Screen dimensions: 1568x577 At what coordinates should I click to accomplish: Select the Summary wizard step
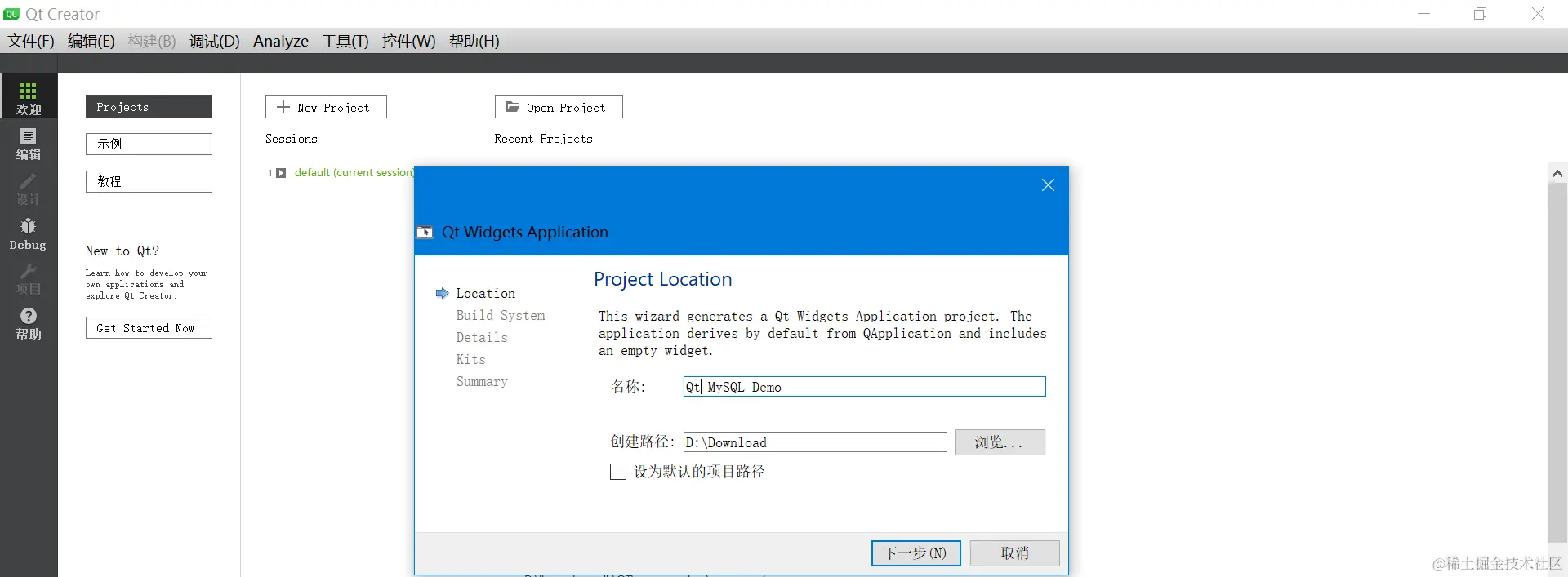point(482,382)
